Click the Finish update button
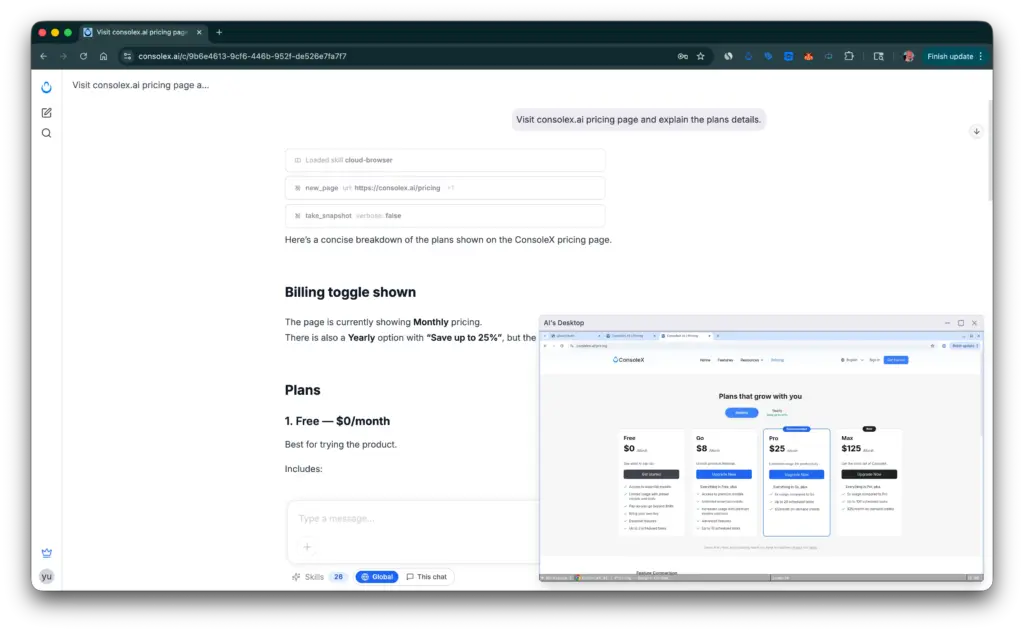 click(949, 57)
